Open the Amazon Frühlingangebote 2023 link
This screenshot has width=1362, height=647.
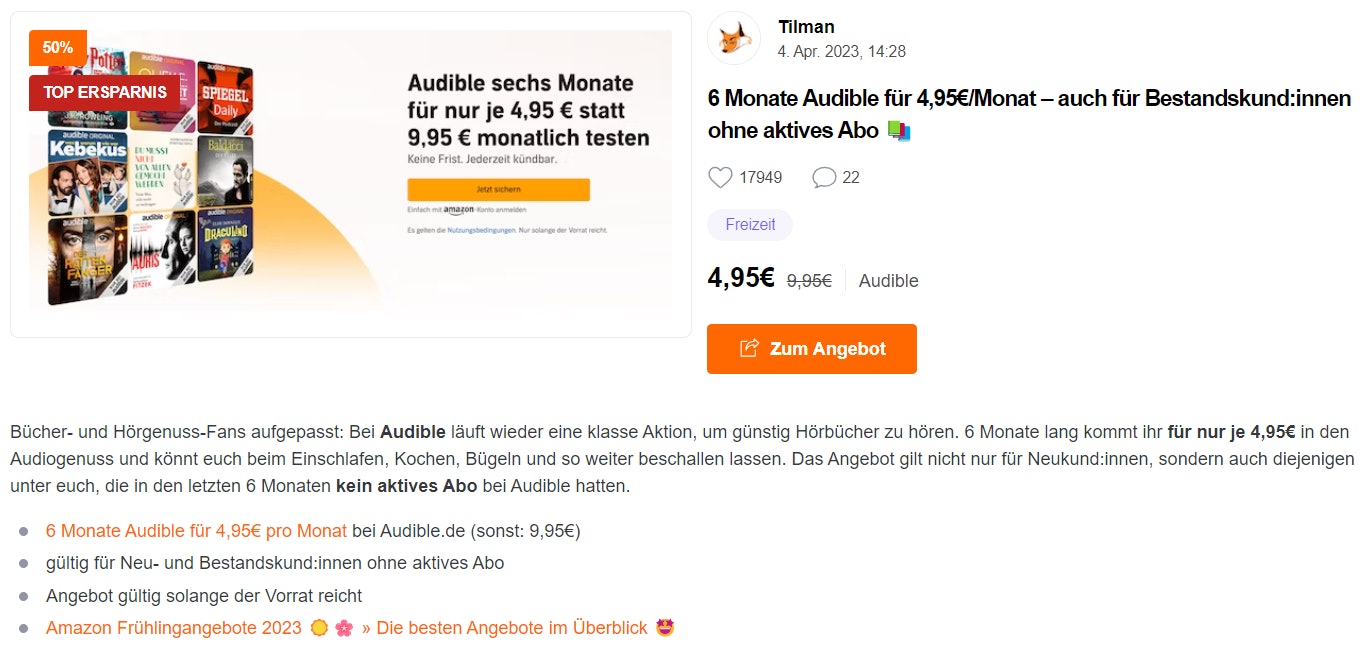[173, 628]
